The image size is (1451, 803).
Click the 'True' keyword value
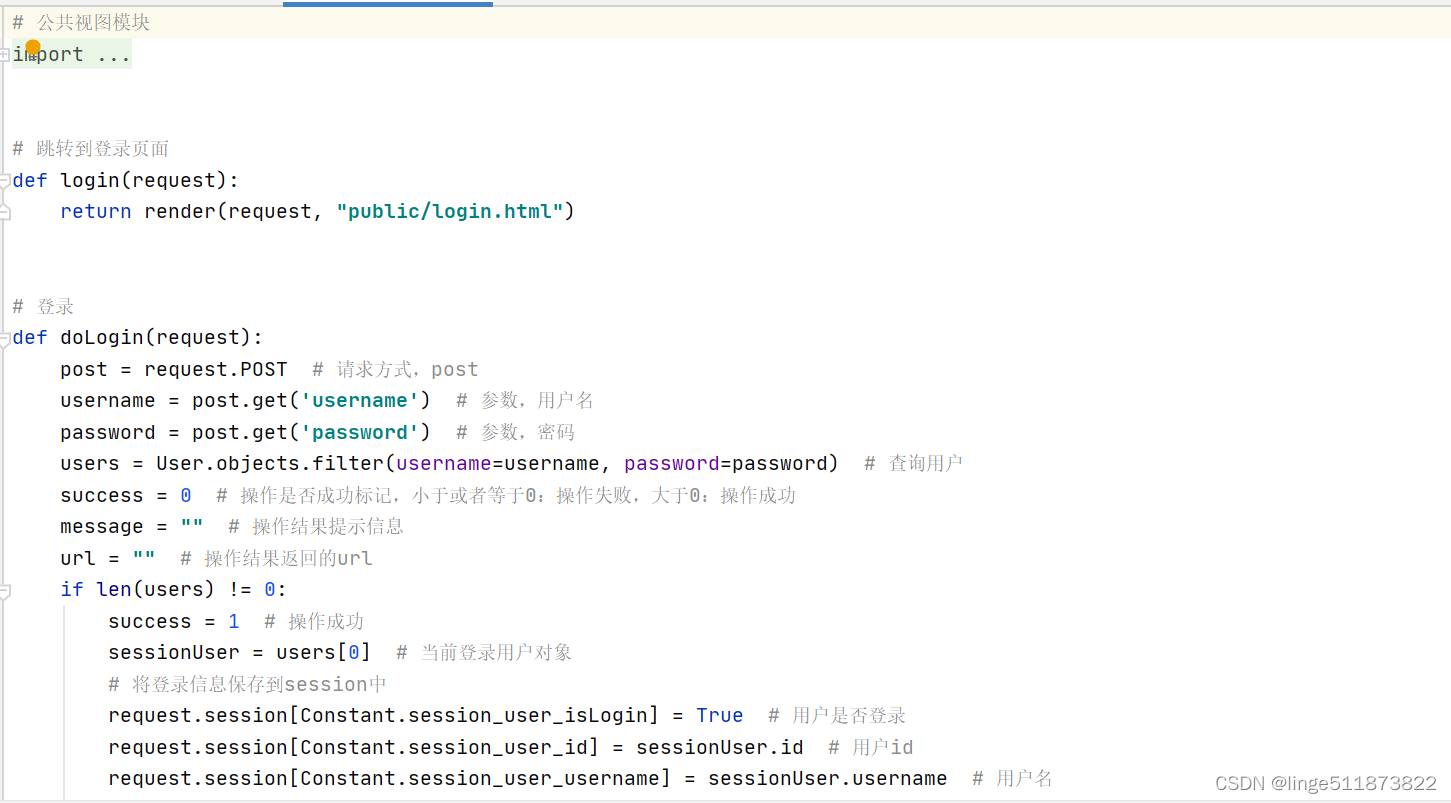click(x=720, y=716)
